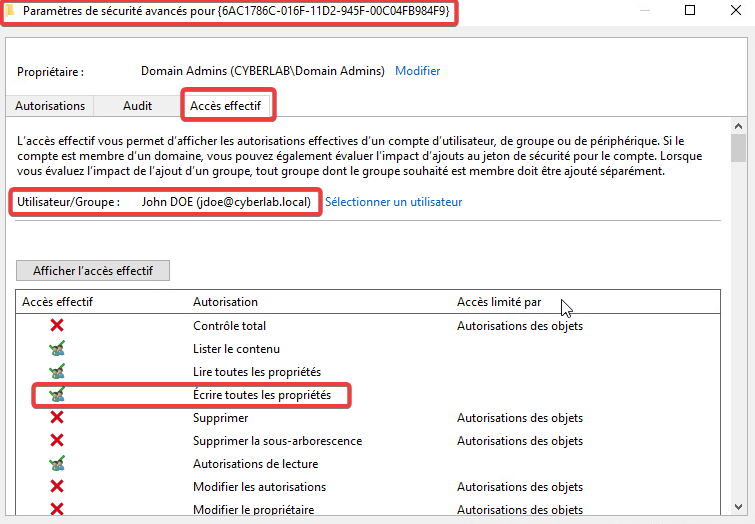Maximize the security settings window
This screenshot has height=524, width=755.
pos(690,11)
